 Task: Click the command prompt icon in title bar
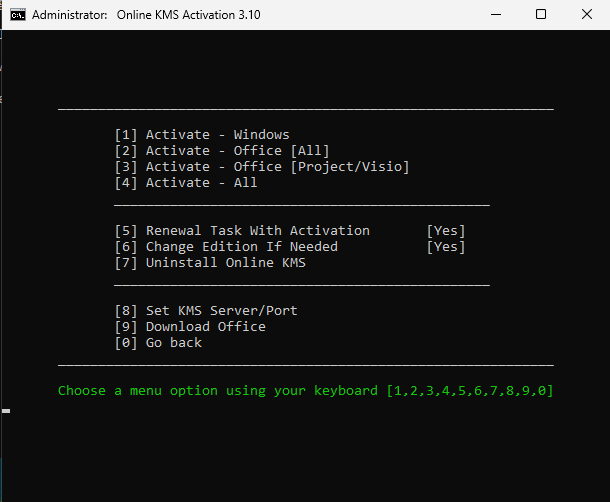pyautogui.click(x=18, y=15)
